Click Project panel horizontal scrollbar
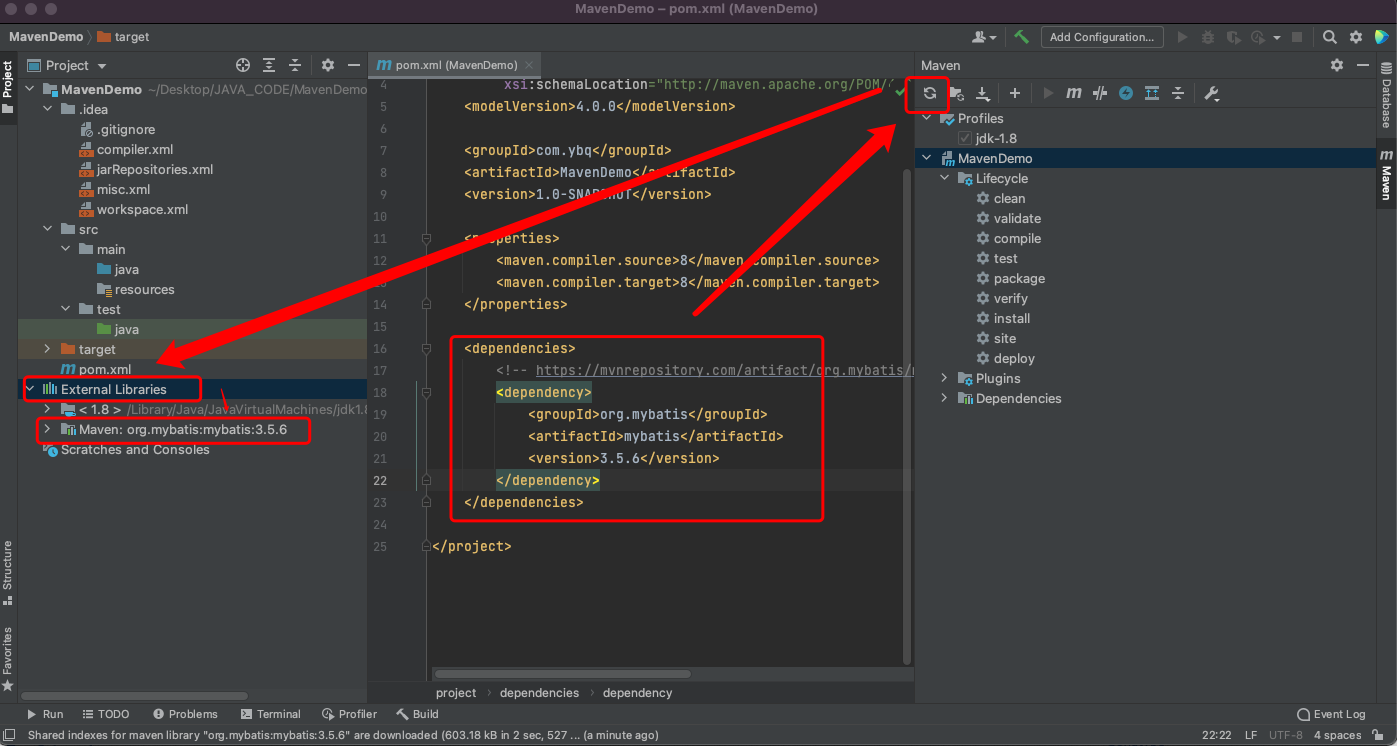Image resolution: width=1397 pixels, height=746 pixels. pos(134,694)
